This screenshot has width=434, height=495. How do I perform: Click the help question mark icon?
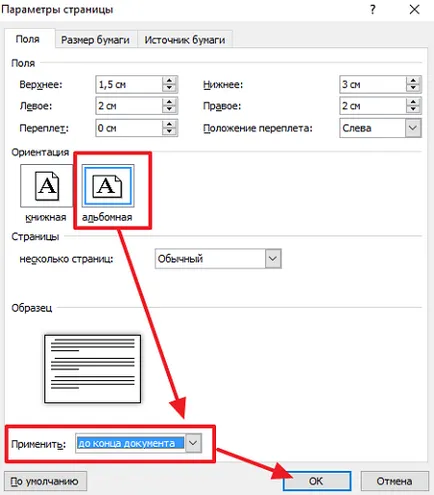tap(373, 10)
